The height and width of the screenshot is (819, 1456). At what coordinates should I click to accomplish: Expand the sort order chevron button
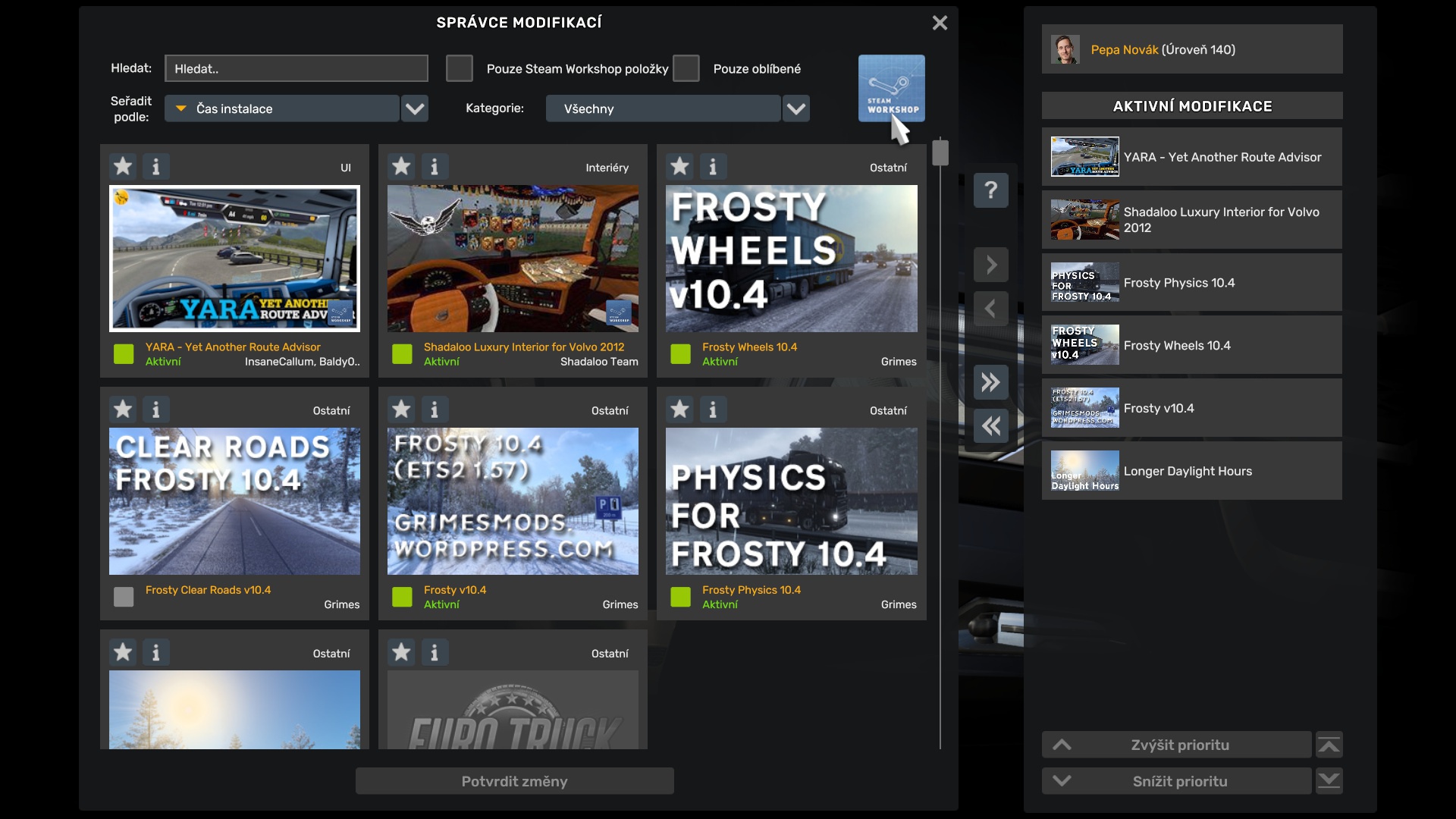click(415, 108)
